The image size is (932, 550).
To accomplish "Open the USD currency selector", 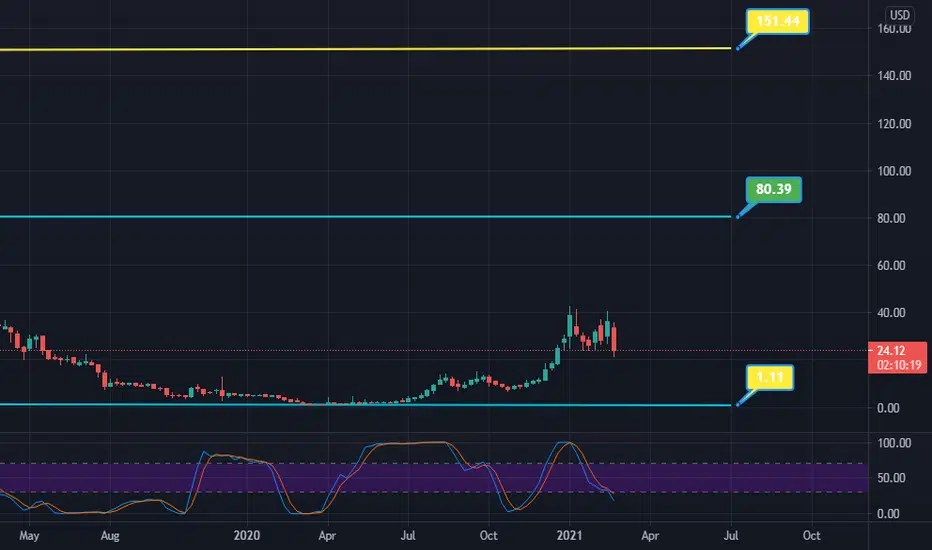I will [x=899, y=15].
